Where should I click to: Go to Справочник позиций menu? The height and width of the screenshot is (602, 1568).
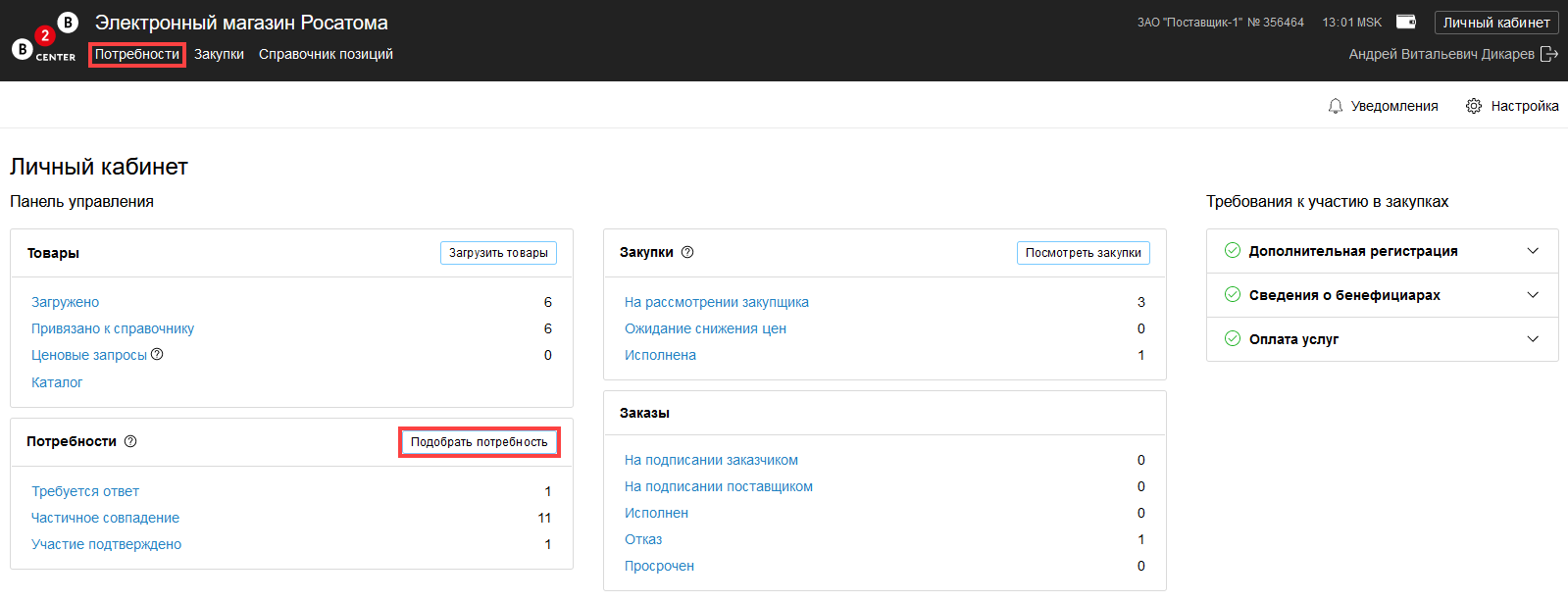pos(326,54)
